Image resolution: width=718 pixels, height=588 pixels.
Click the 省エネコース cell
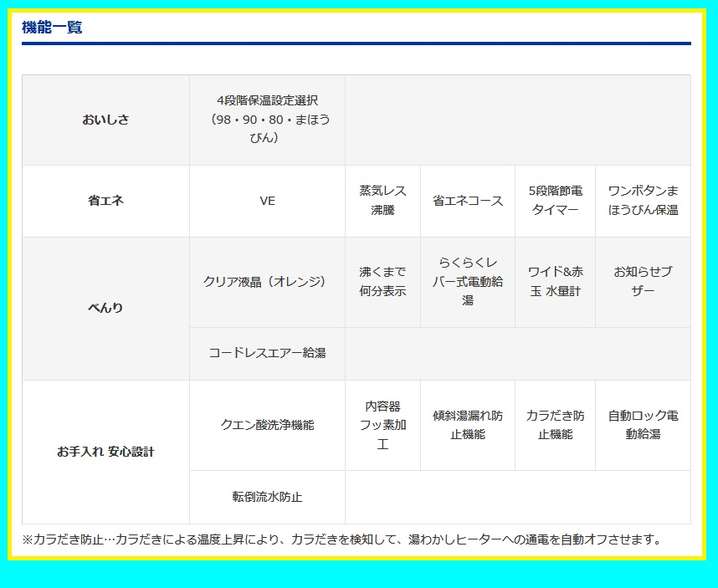pyautogui.click(x=467, y=201)
